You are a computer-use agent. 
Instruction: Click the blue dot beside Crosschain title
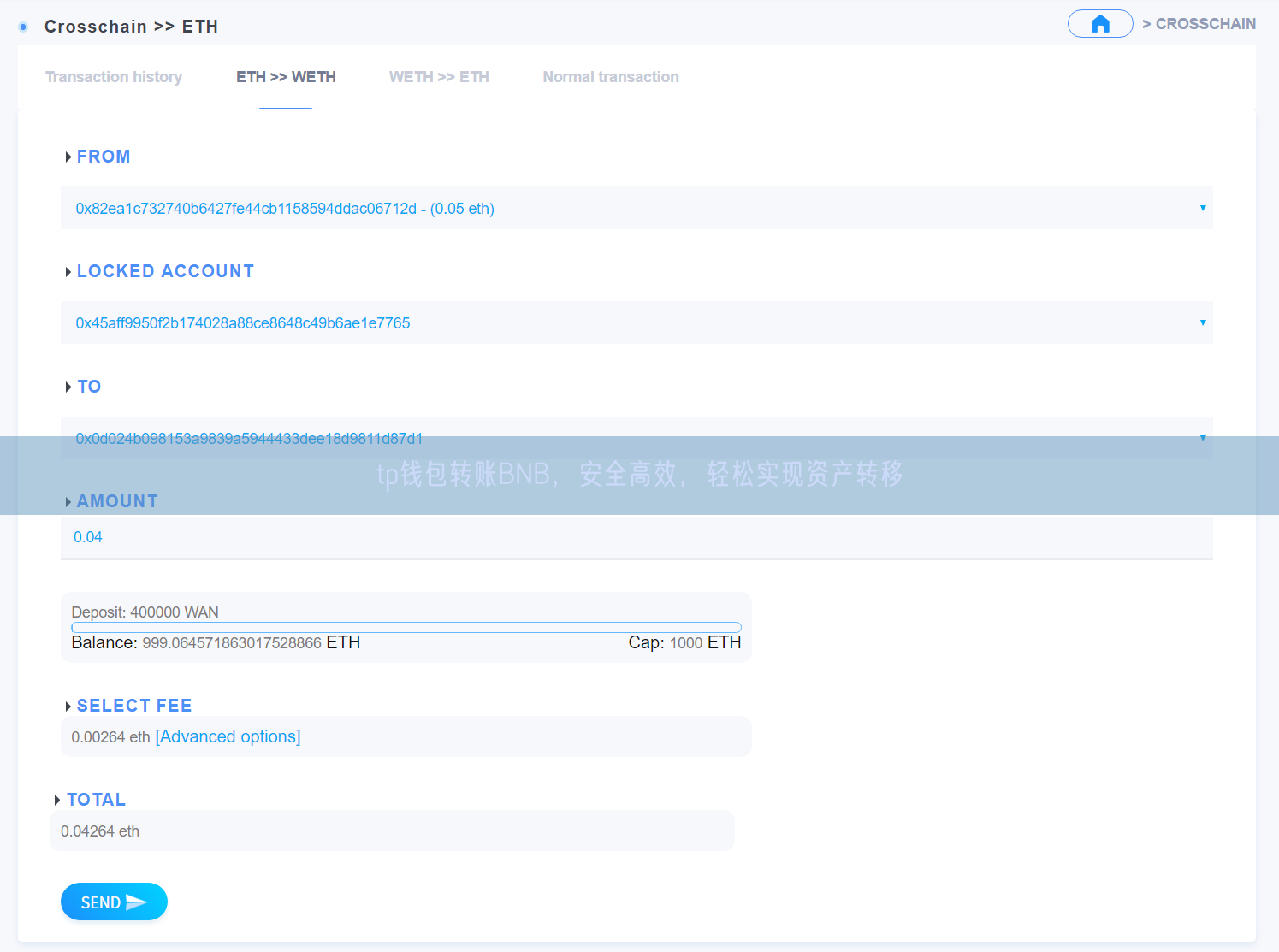[23, 27]
